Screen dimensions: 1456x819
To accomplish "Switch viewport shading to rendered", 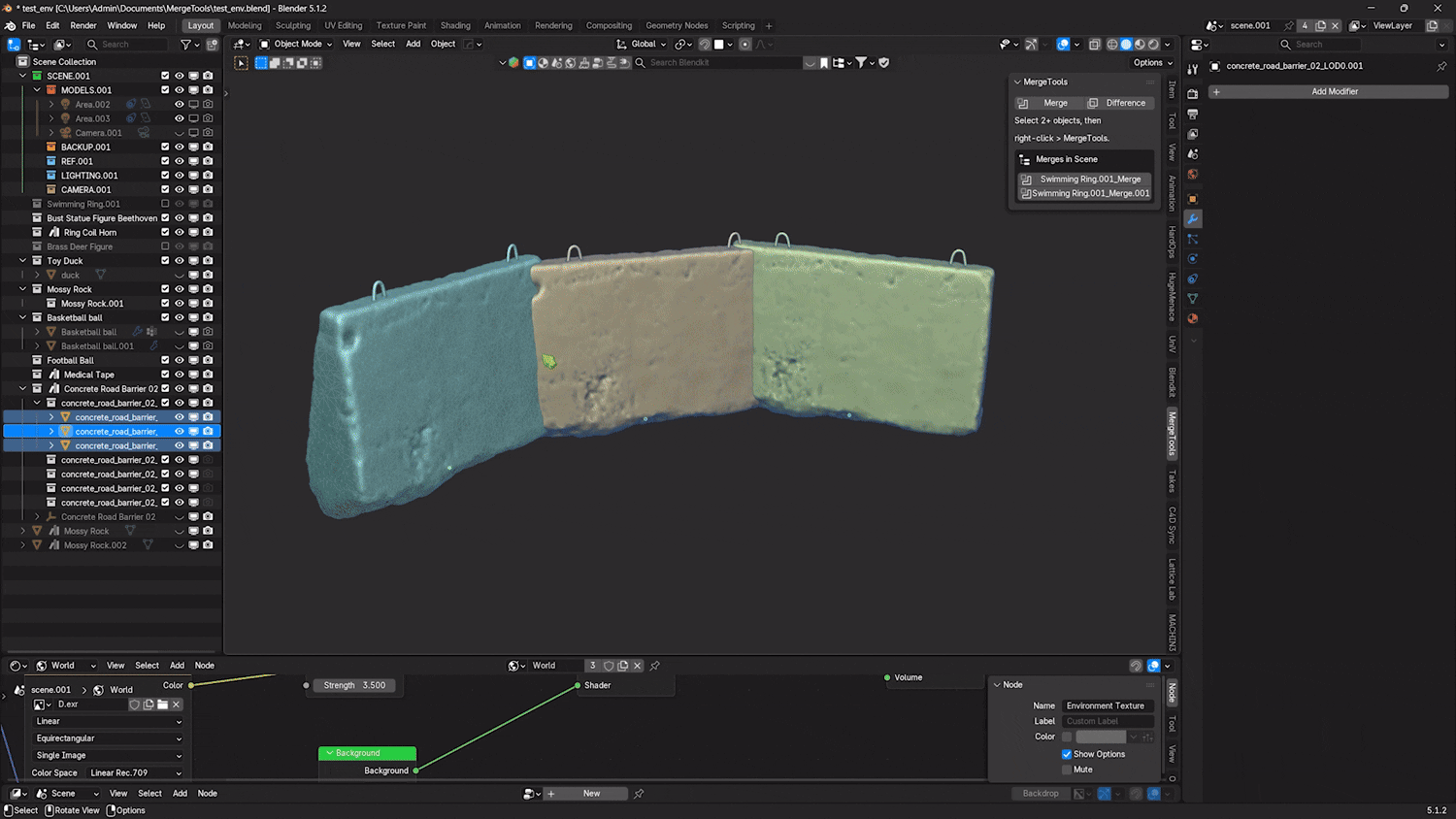I will pos(1153,45).
